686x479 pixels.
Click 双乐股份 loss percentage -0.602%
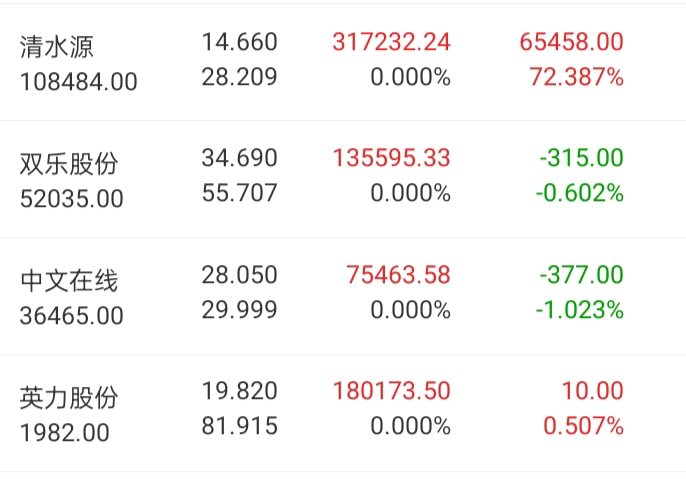pos(579,193)
